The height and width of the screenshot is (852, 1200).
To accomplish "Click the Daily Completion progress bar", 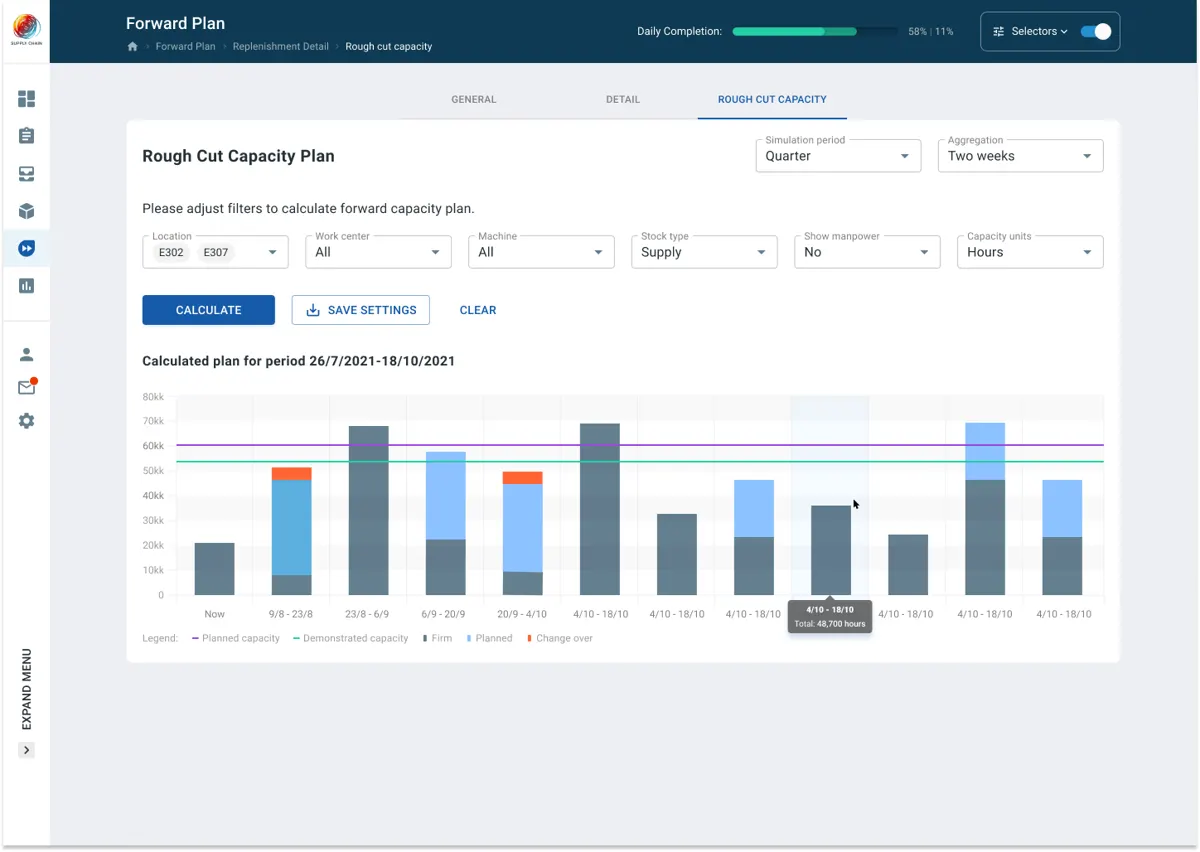I will point(814,32).
